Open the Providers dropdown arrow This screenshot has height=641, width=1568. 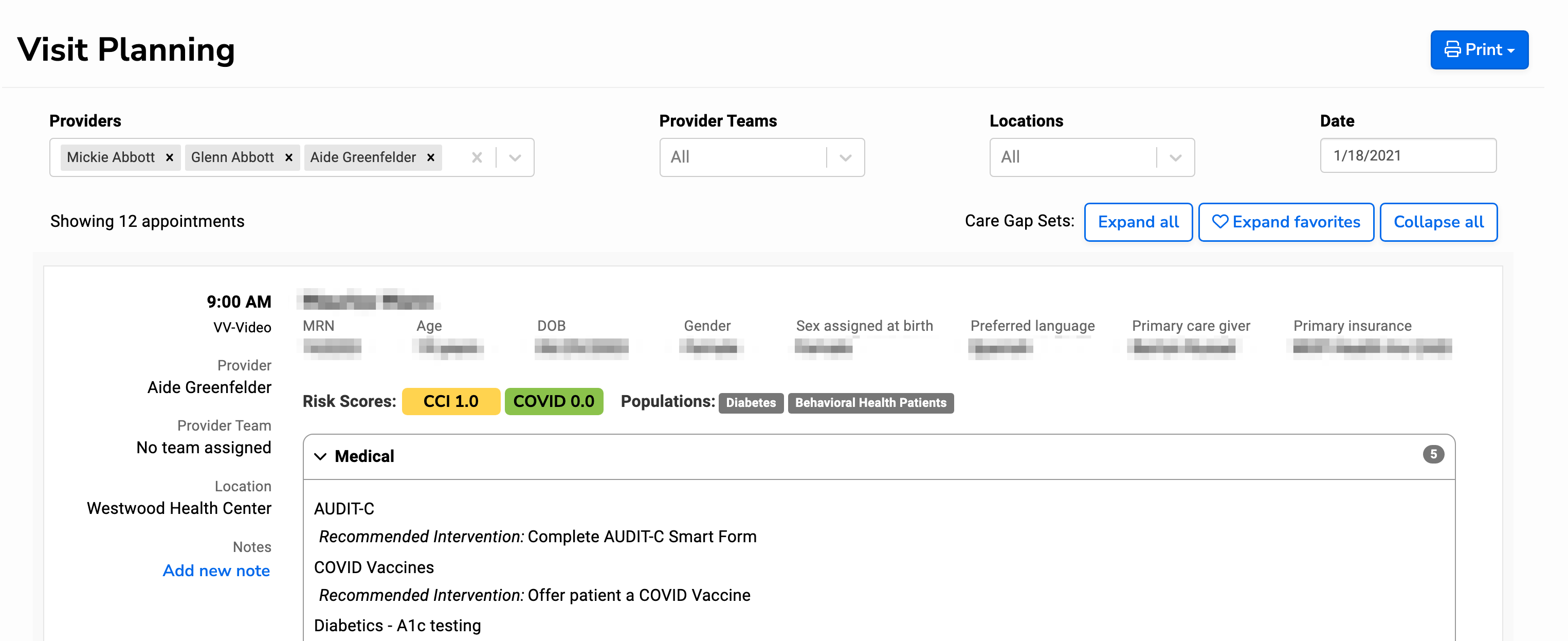515,157
